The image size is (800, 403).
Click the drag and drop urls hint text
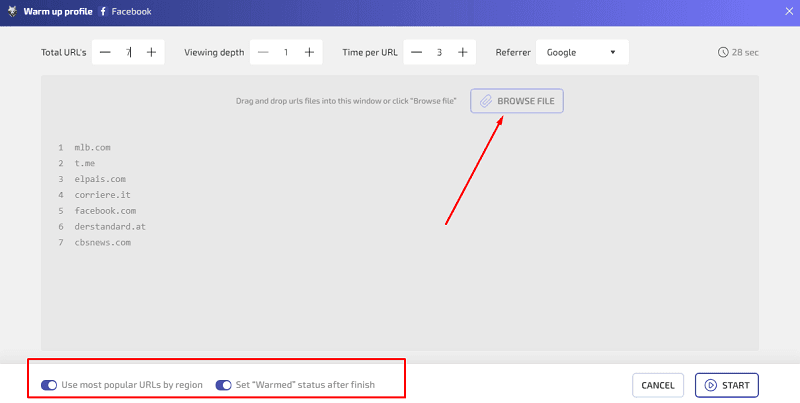coord(346,101)
